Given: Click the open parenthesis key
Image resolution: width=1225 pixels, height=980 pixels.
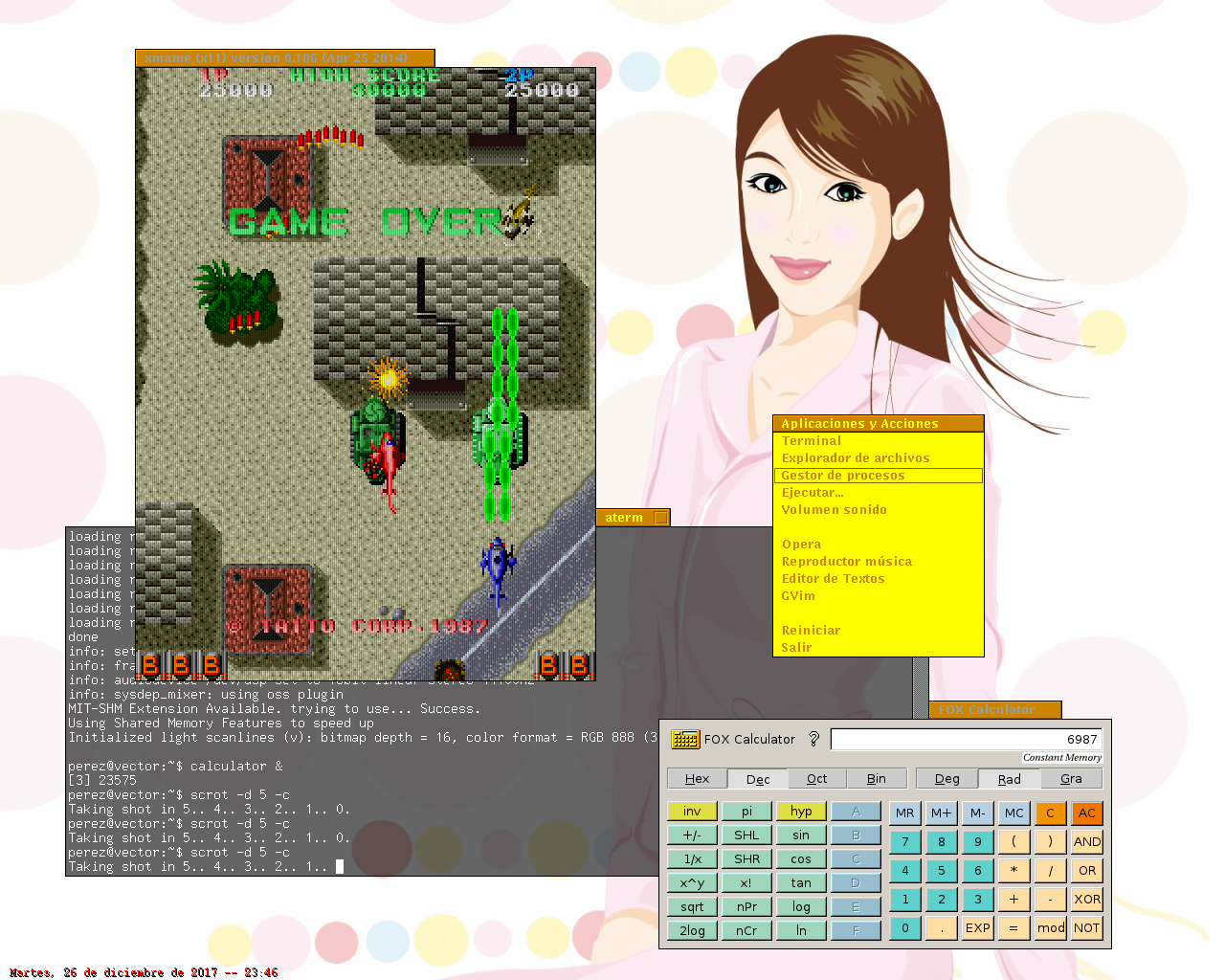Looking at the screenshot, I should (x=1014, y=842).
